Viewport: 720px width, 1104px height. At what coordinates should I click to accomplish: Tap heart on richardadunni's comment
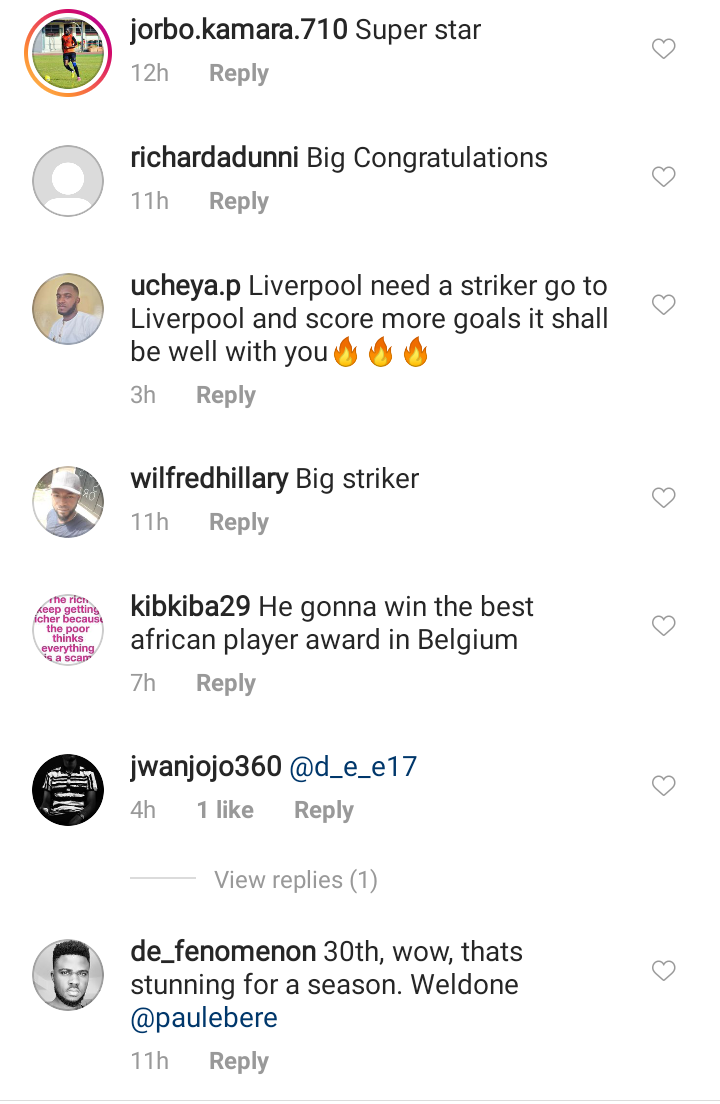[663, 176]
